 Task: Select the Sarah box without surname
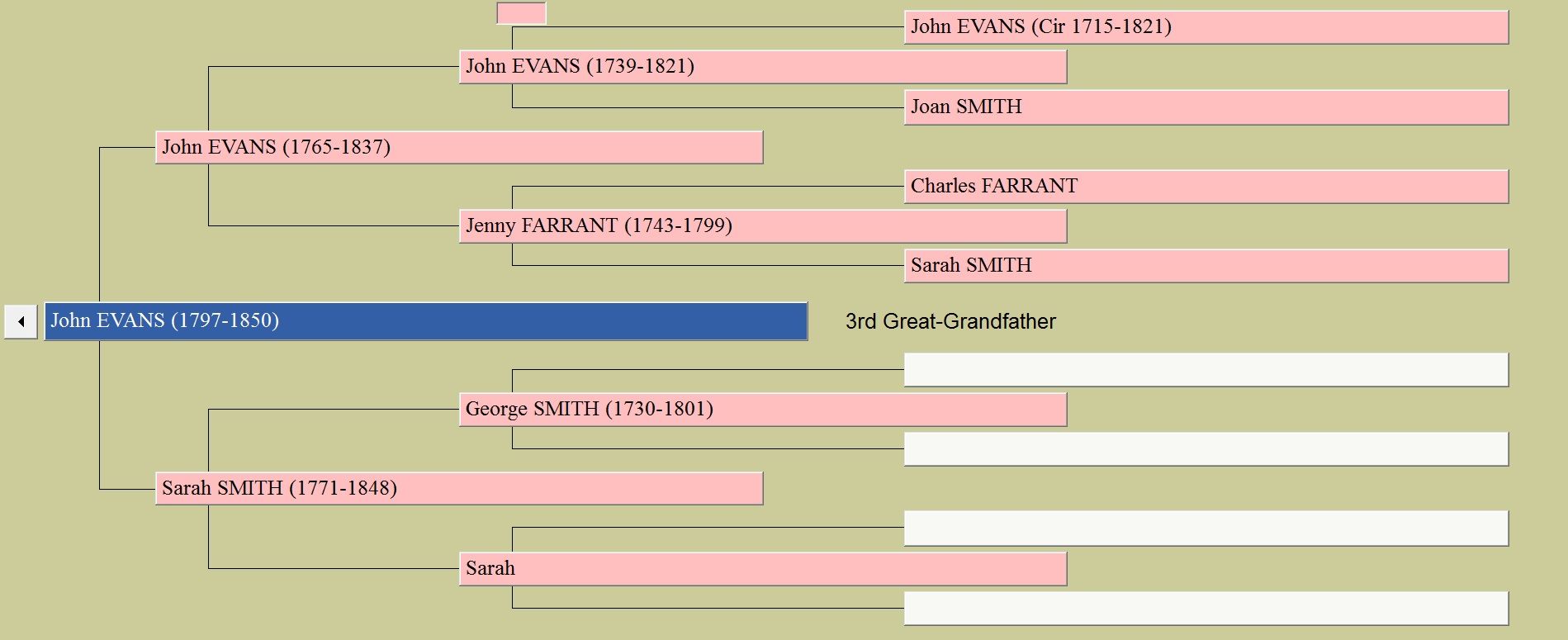click(763, 569)
